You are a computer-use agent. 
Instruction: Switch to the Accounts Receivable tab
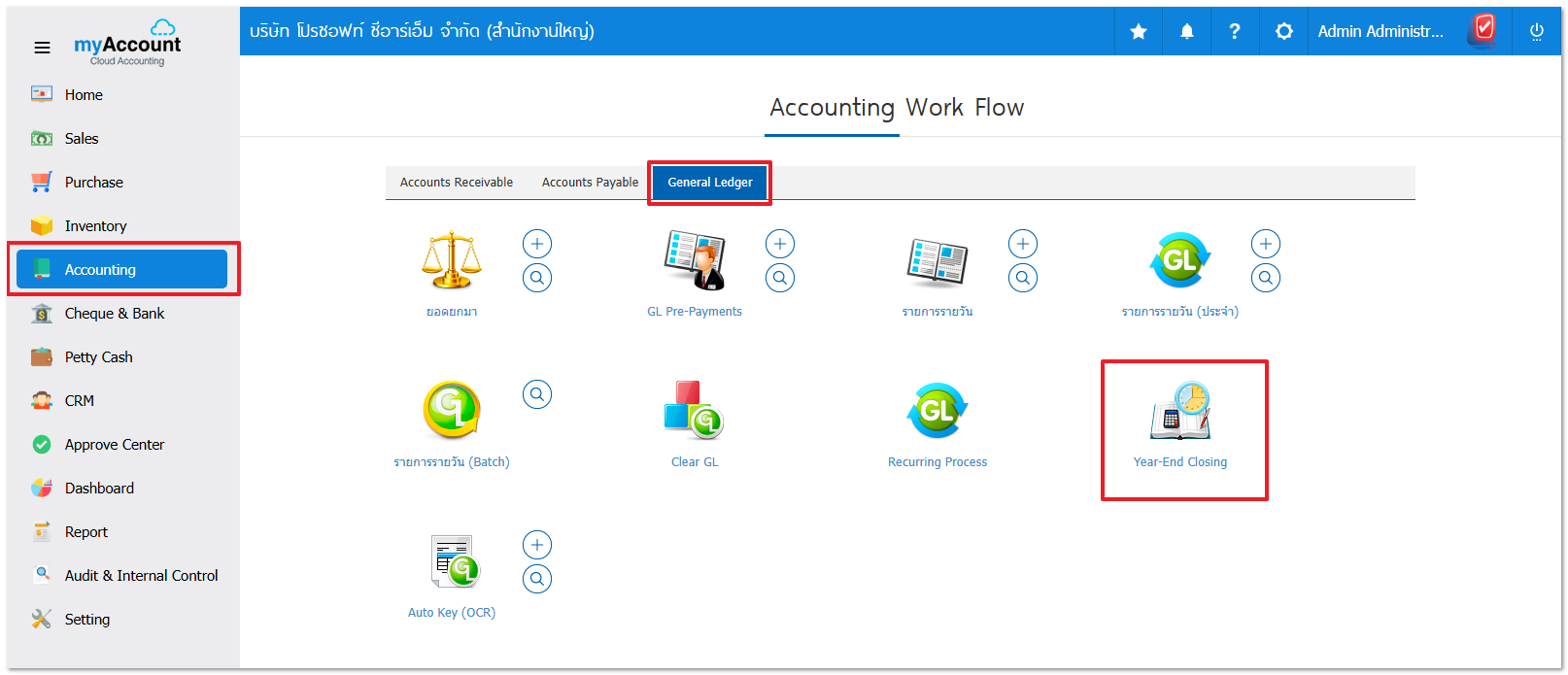click(456, 183)
